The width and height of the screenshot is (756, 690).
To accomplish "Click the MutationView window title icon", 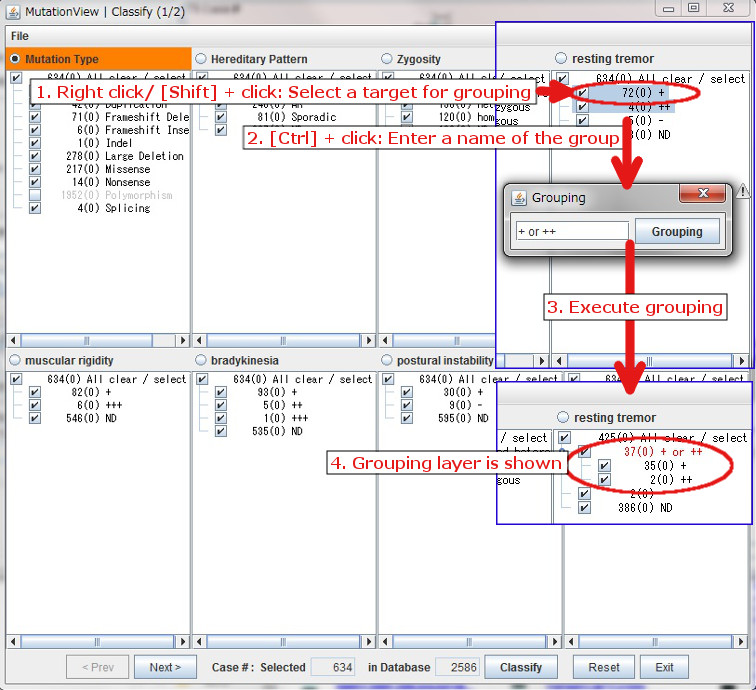I will [x=13, y=9].
